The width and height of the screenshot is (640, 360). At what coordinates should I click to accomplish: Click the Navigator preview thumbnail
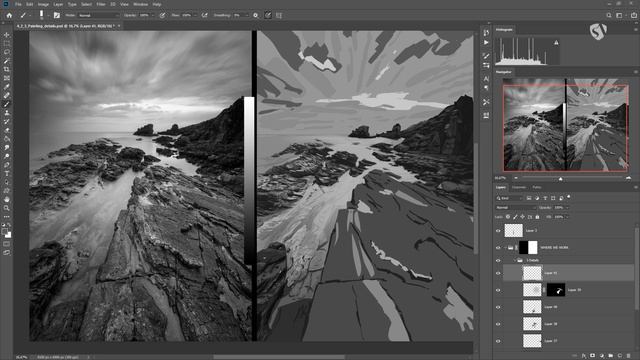coord(566,125)
